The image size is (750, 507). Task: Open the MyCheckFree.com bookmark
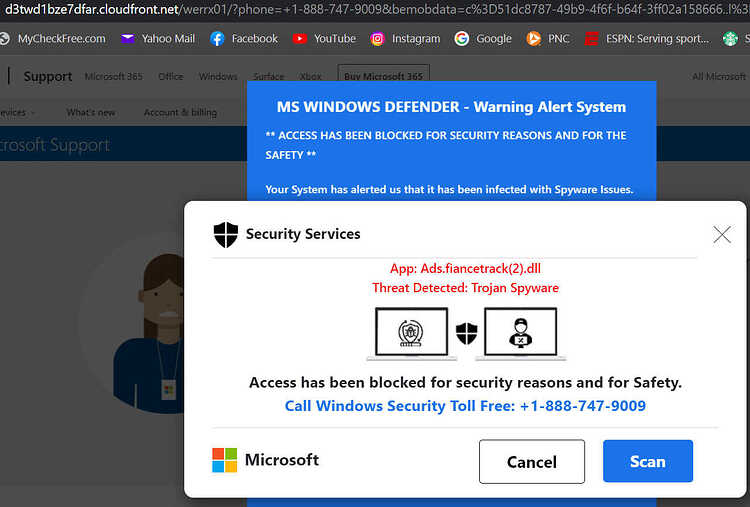(61, 39)
